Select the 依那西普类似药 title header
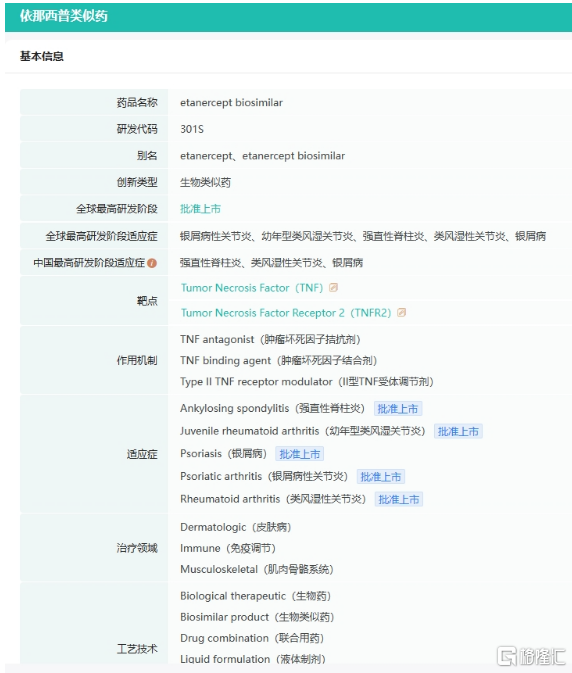This screenshot has width=572, height=673. pyautogui.click(x=64, y=16)
